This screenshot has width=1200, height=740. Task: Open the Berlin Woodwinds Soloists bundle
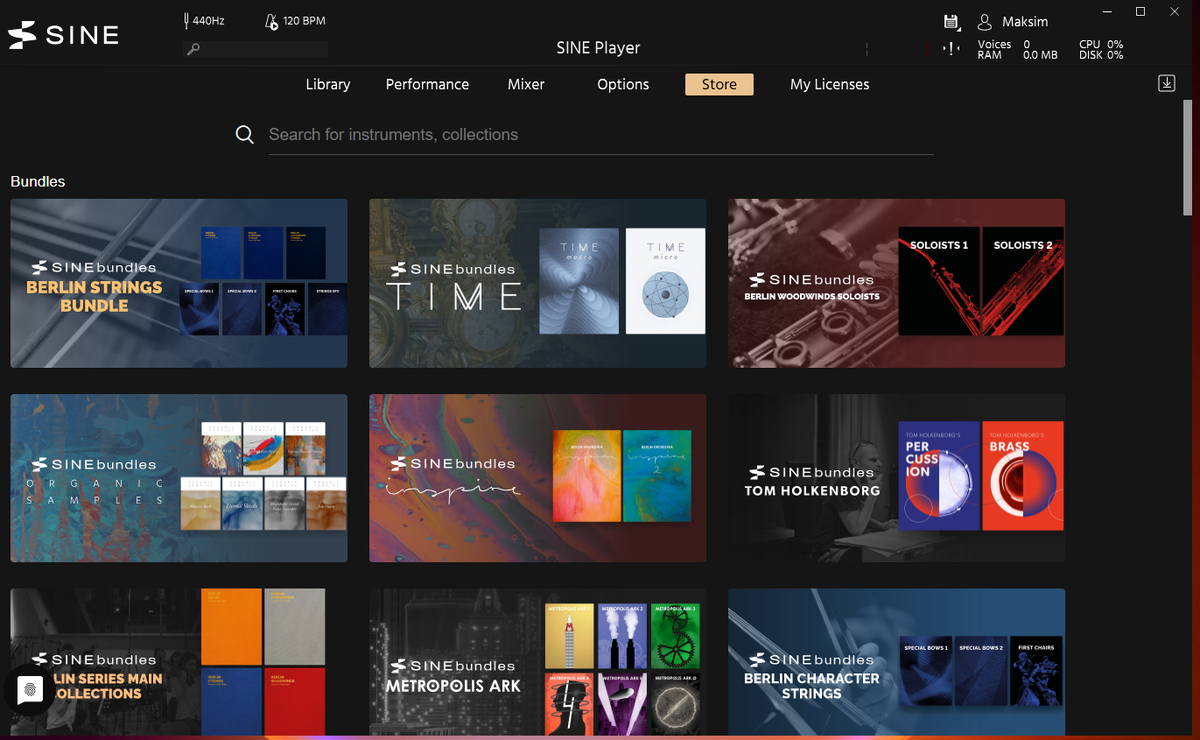tap(896, 283)
